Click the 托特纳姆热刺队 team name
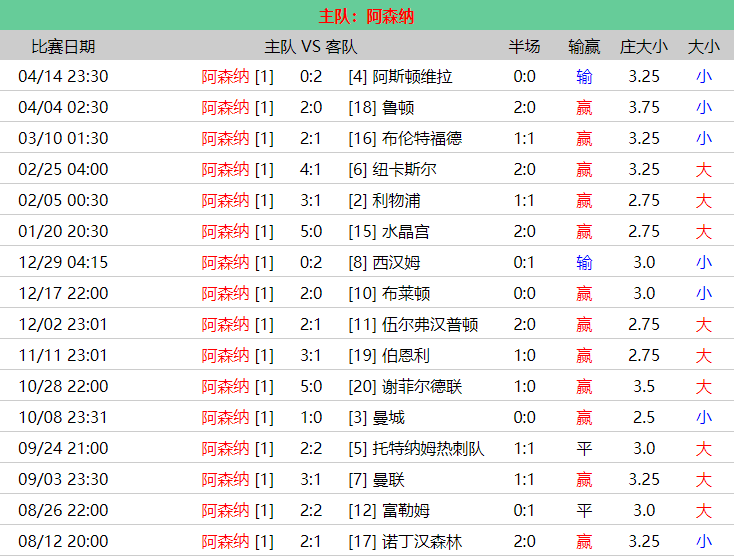The width and height of the screenshot is (735, 558). pyautogui.click(x=428, y=448)
